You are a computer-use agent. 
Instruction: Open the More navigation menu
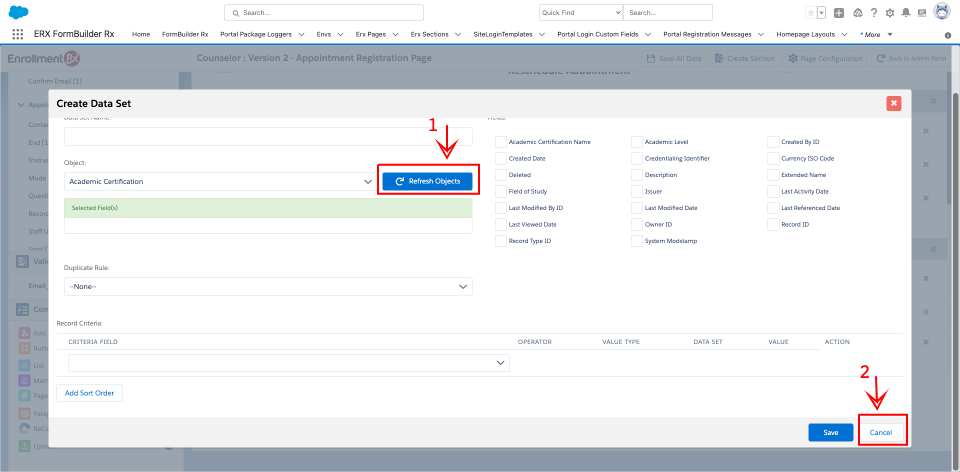click(876, 34)
